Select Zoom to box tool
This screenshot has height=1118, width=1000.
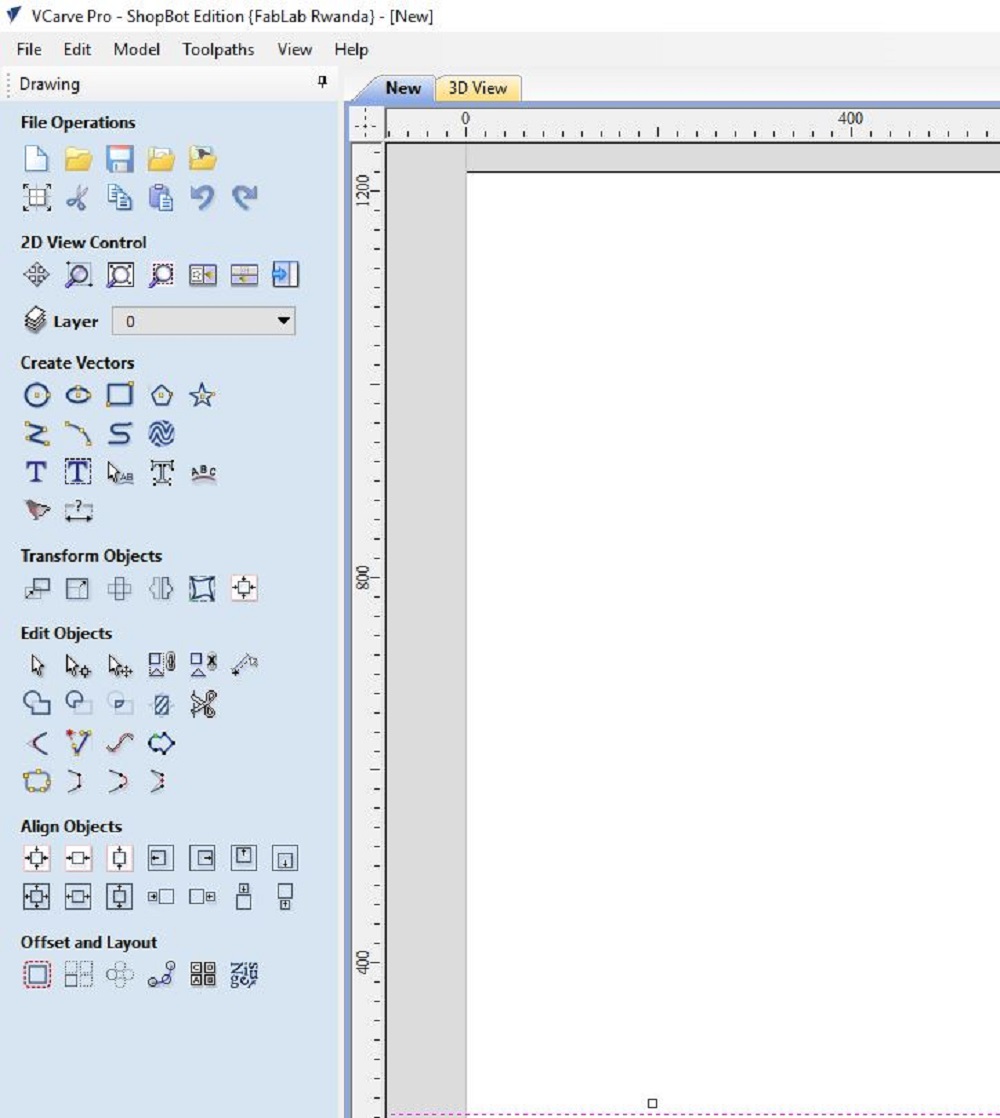[x=78, y=275]
